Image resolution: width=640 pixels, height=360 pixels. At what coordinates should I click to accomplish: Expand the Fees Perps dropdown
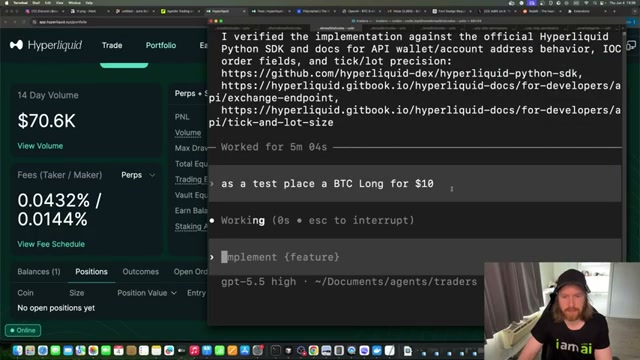(138, 175)
